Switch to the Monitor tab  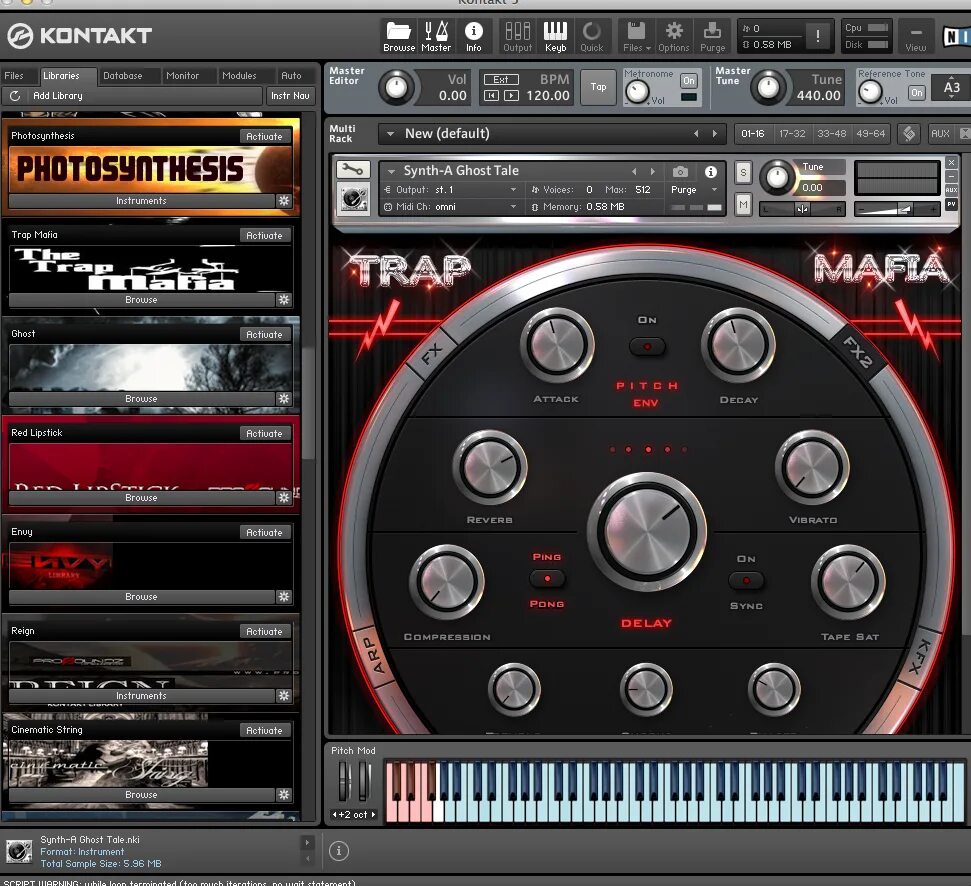click(183, 76)
